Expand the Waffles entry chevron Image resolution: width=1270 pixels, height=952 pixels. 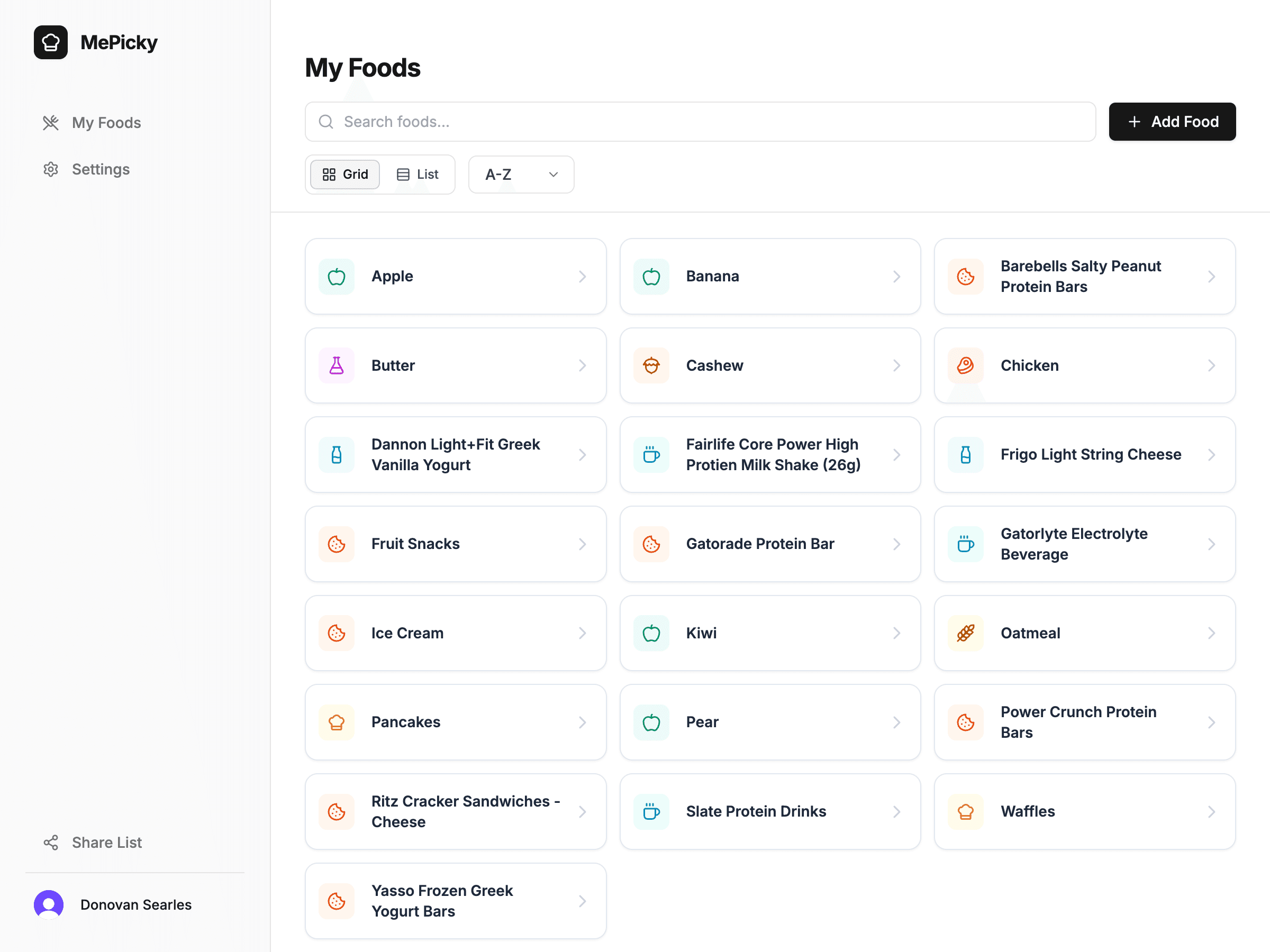coord(1212,811)
